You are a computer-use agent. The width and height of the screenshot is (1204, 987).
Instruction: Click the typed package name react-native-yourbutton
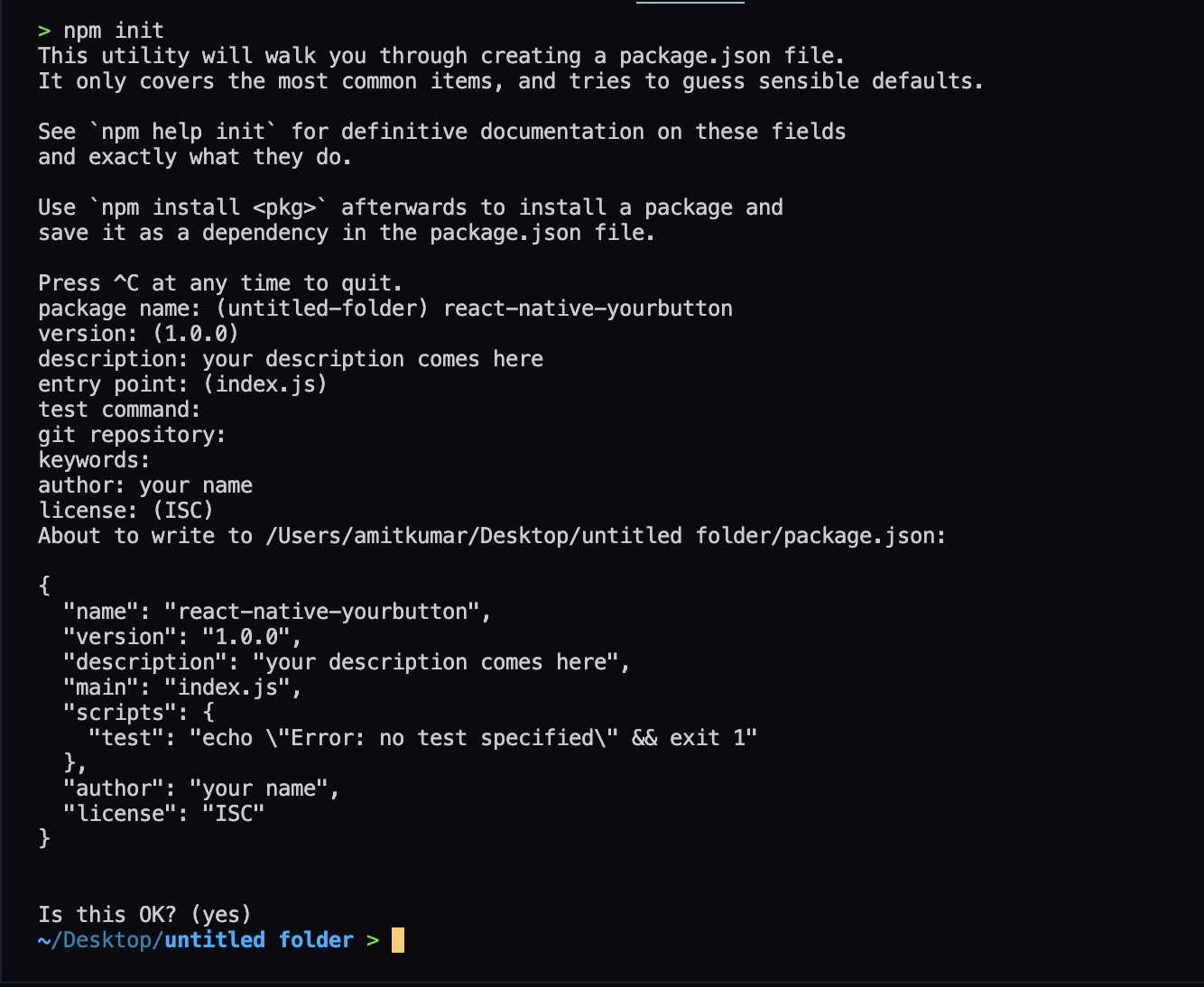pyautogui.click(x=588, y=309)
